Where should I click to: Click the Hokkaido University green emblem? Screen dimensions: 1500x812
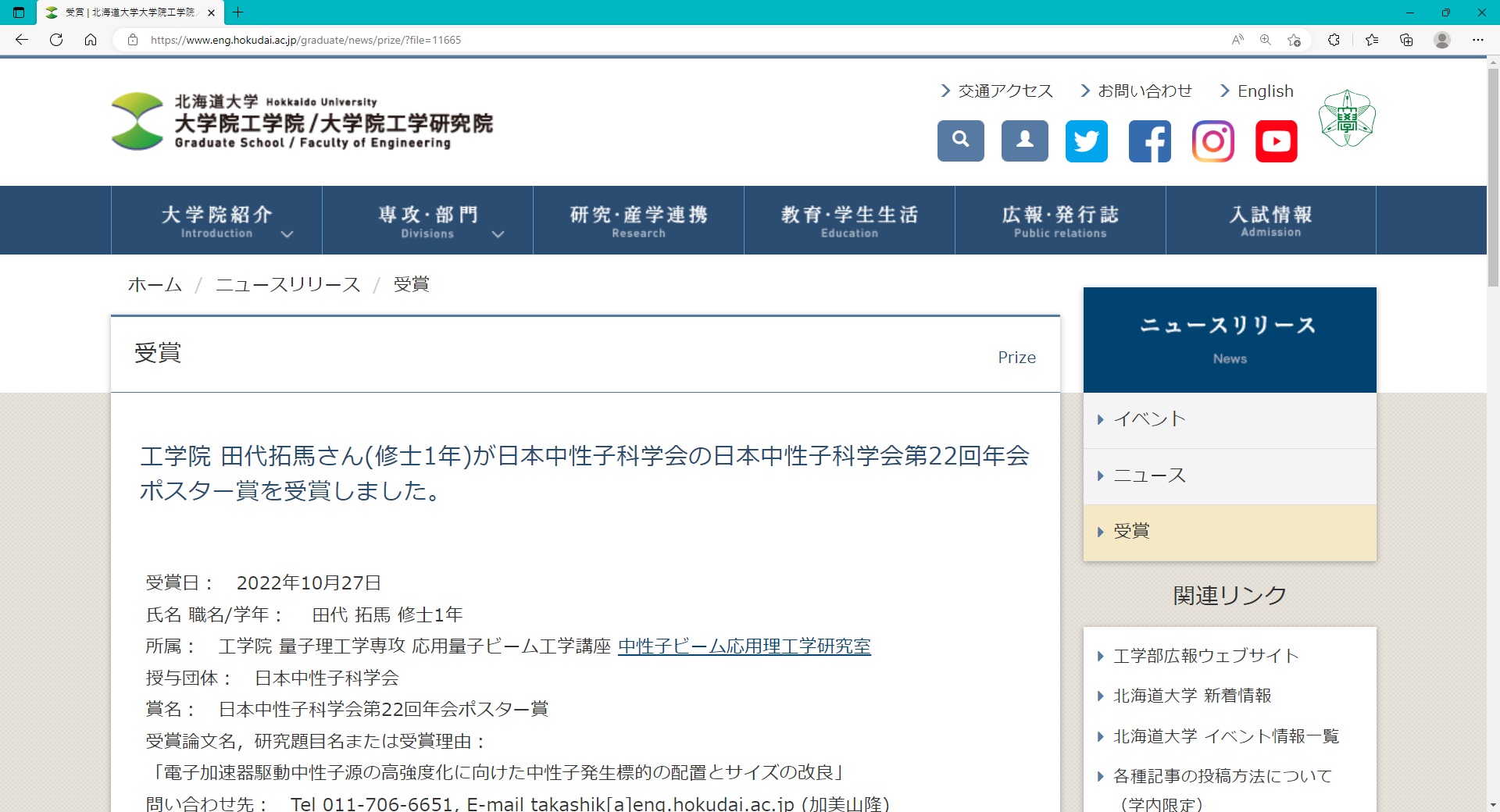pos(1347,119)
